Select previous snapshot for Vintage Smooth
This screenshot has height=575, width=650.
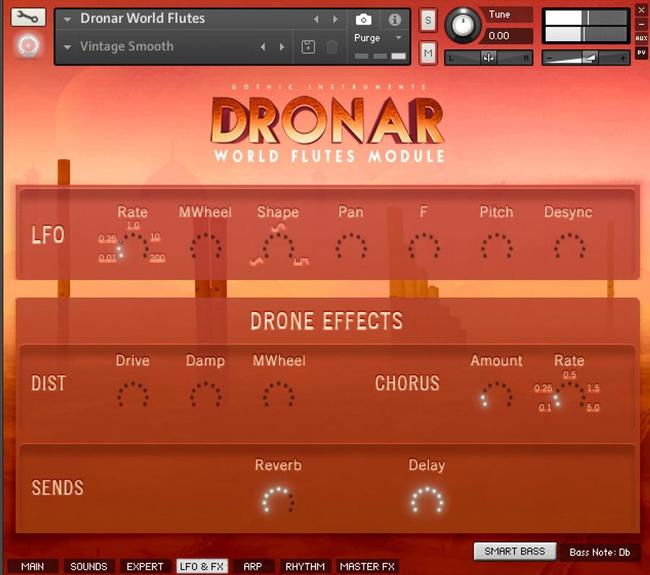(263, 47)
